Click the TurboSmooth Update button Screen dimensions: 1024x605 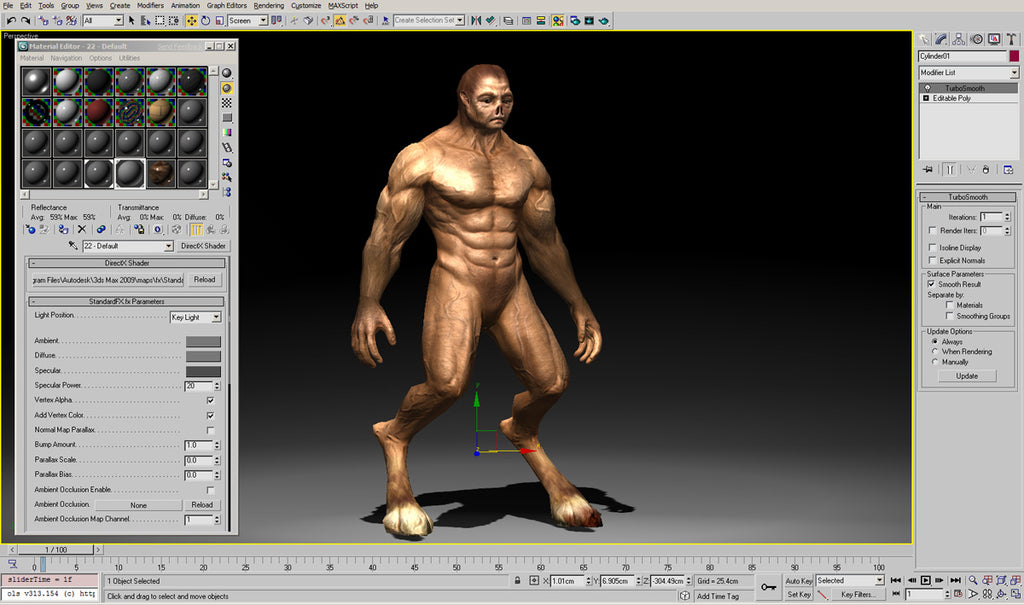(x=966, y=375)
